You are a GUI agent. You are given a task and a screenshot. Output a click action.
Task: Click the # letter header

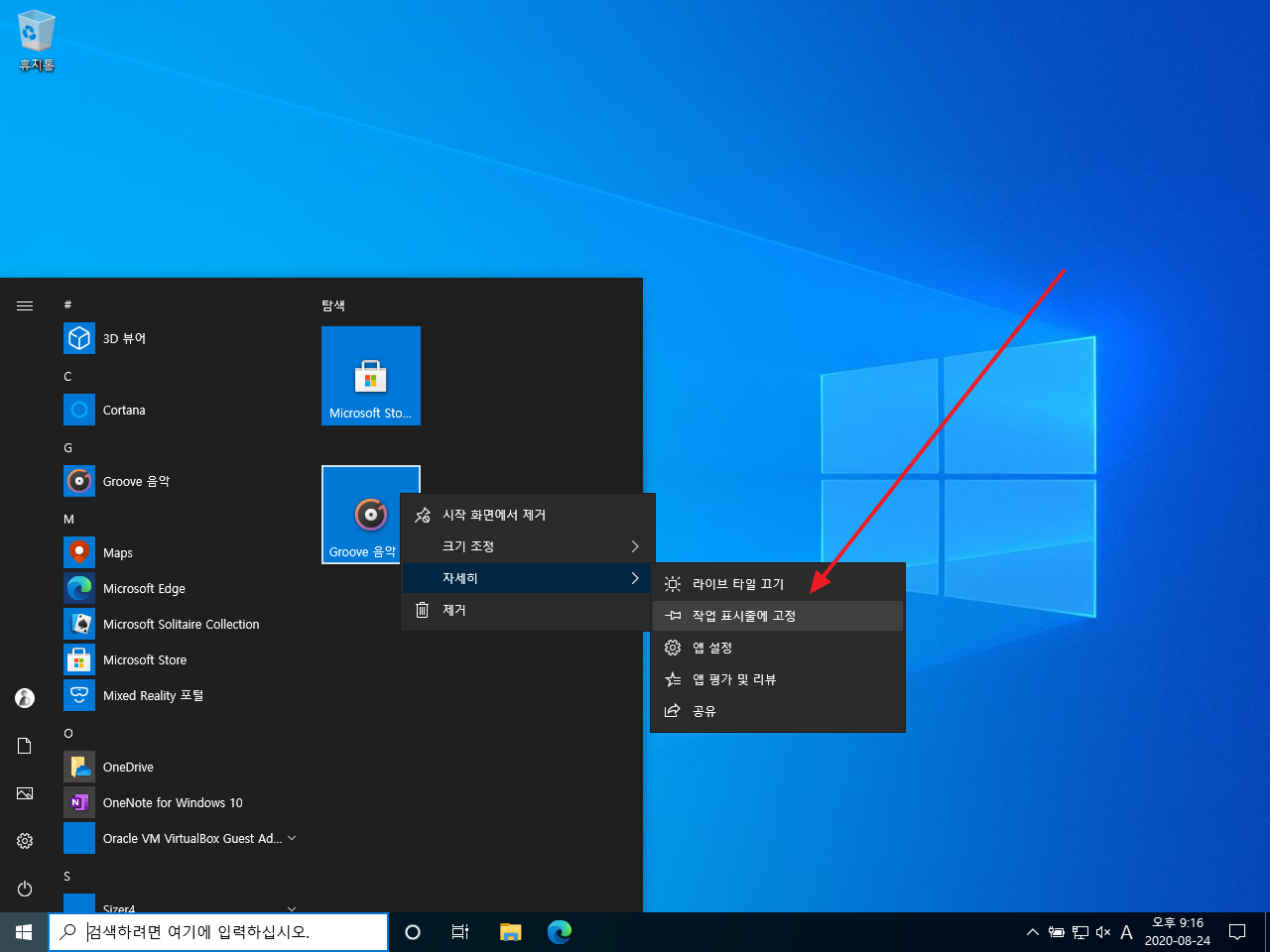67,304
